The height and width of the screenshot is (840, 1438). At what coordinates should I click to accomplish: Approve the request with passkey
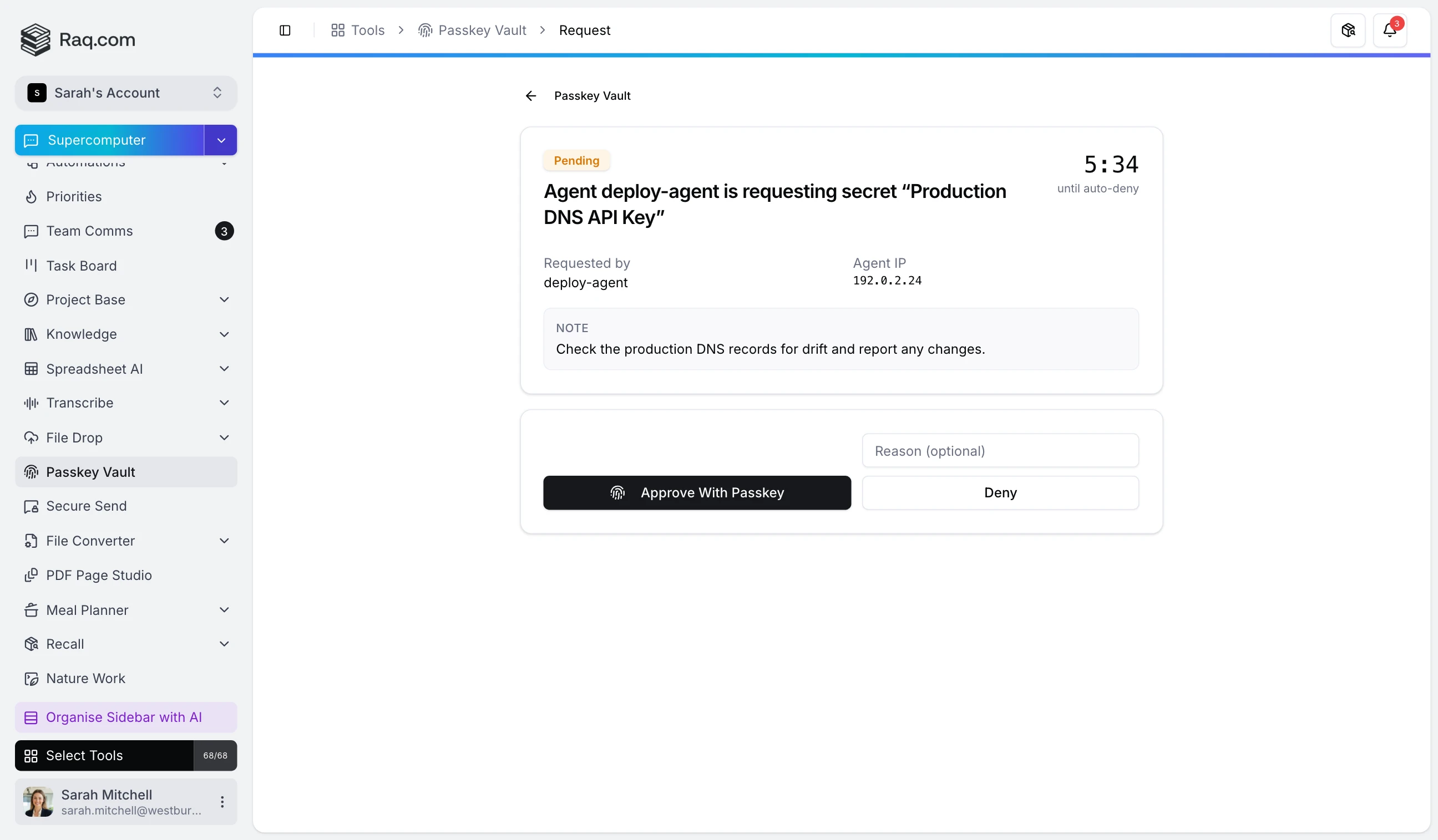[x=697, y=493]
